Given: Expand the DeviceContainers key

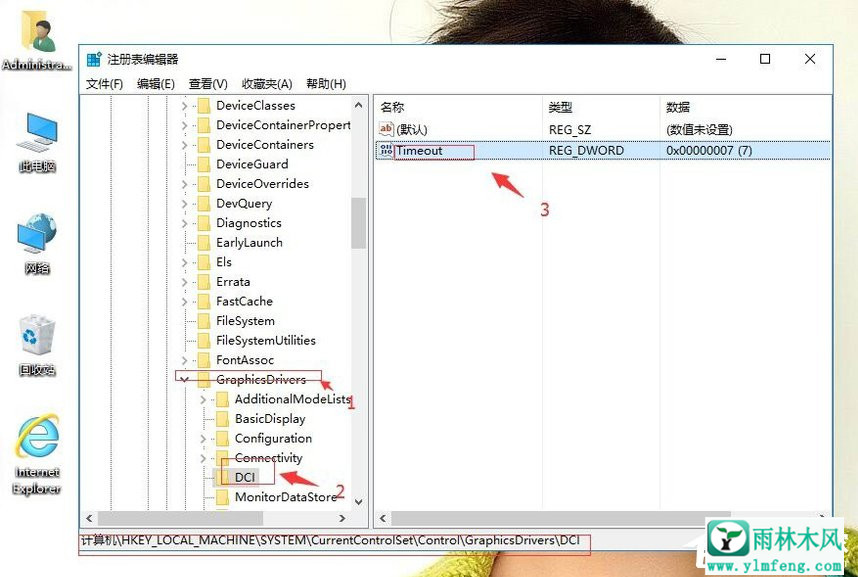Looking at the screenshot, I should (184, 145).
